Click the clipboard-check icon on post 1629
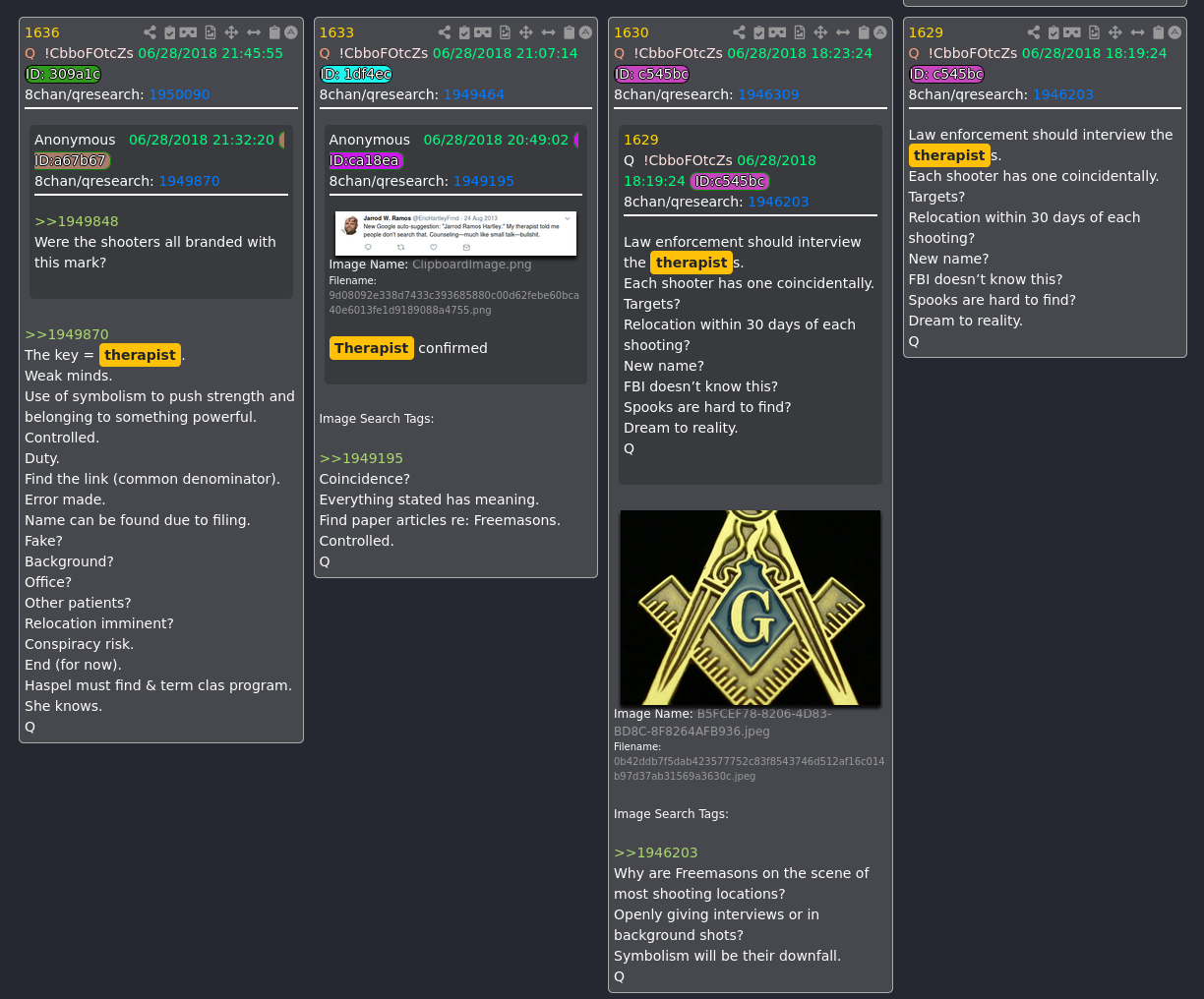The height and width of the screenshot is (999, 1204). [x=1053, y=32]
